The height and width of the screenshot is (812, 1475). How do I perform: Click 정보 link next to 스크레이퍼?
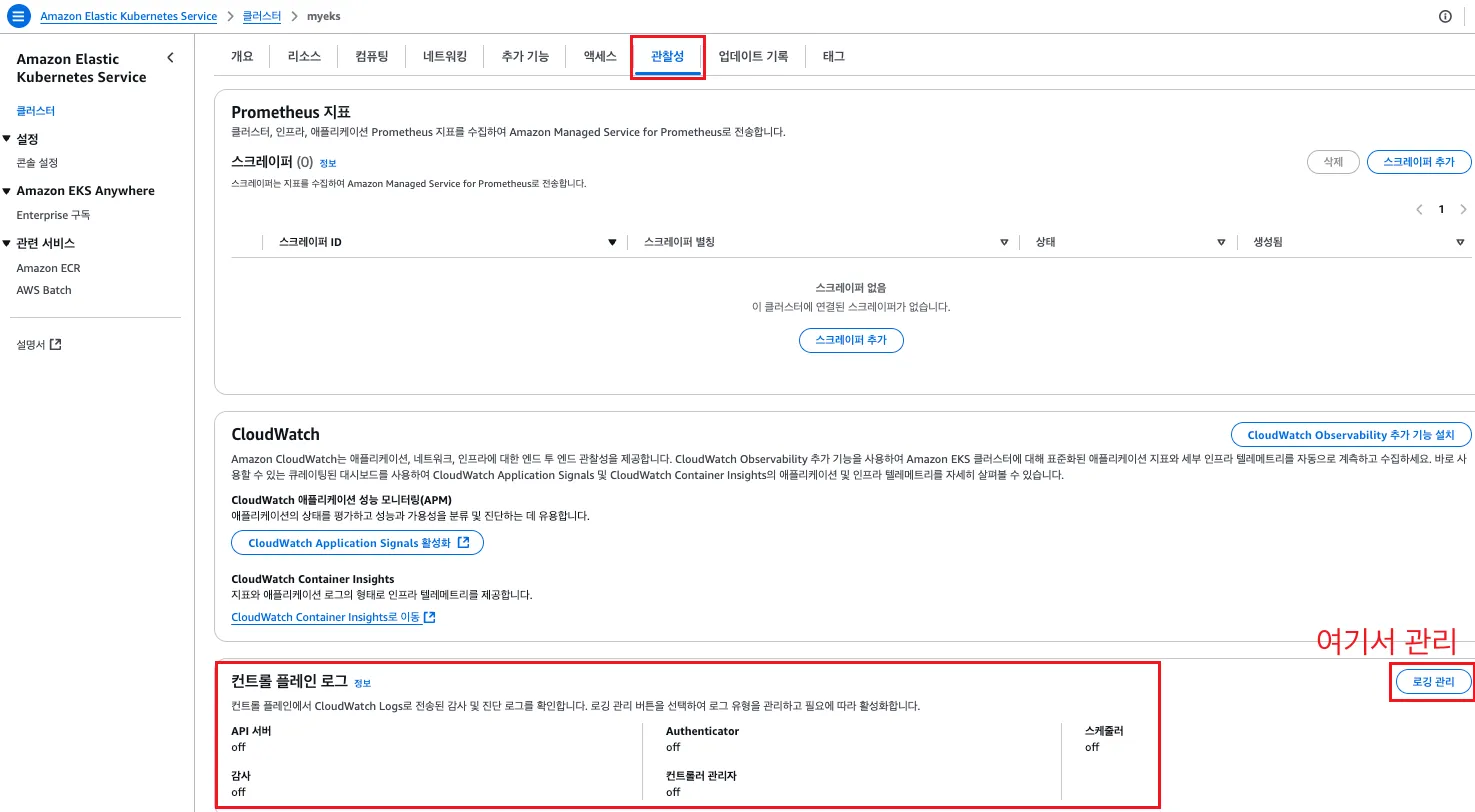coord(328,163)
